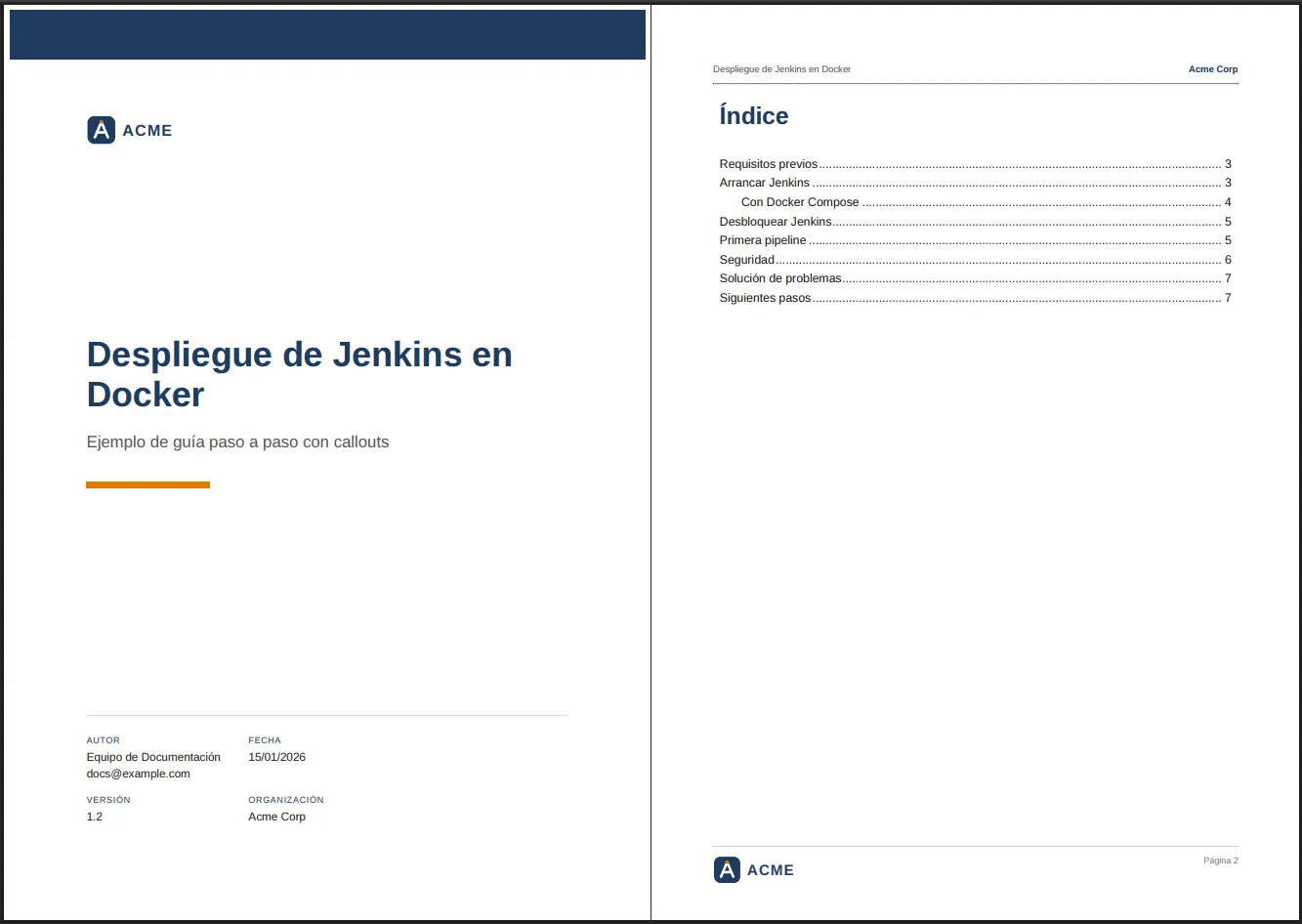Click page number 6 for Seguridad
1302x924 pixels.
1228,260
